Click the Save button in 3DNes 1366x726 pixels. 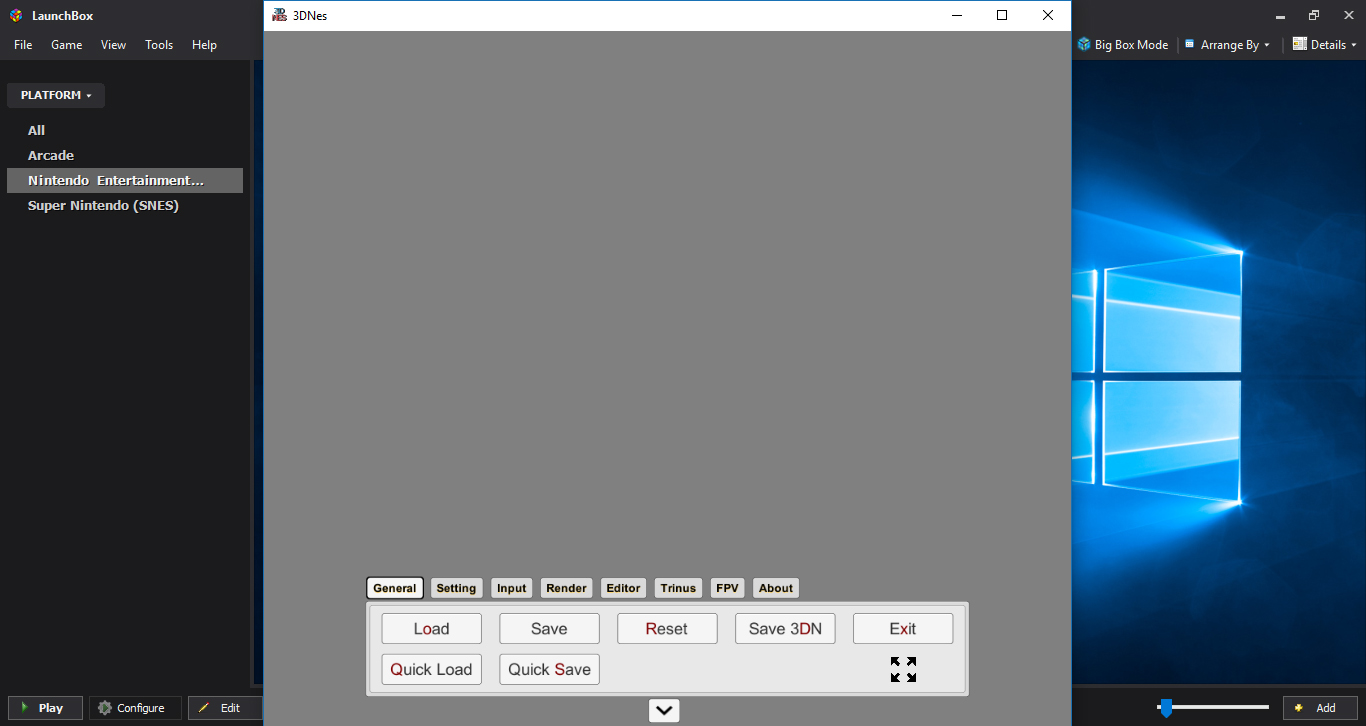click(x=549, y=629)
